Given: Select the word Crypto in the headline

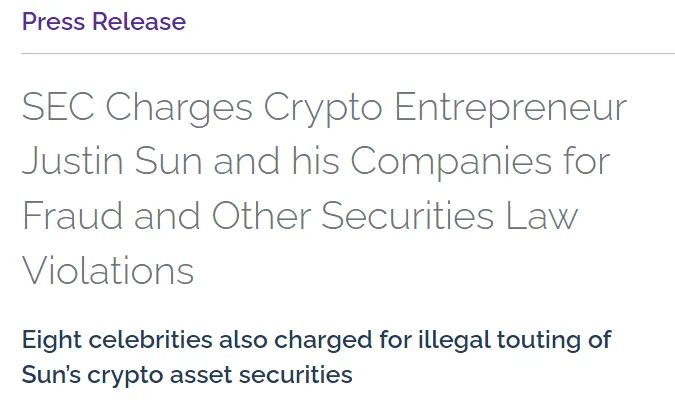Looking at the screenshot, I should 322,108.
